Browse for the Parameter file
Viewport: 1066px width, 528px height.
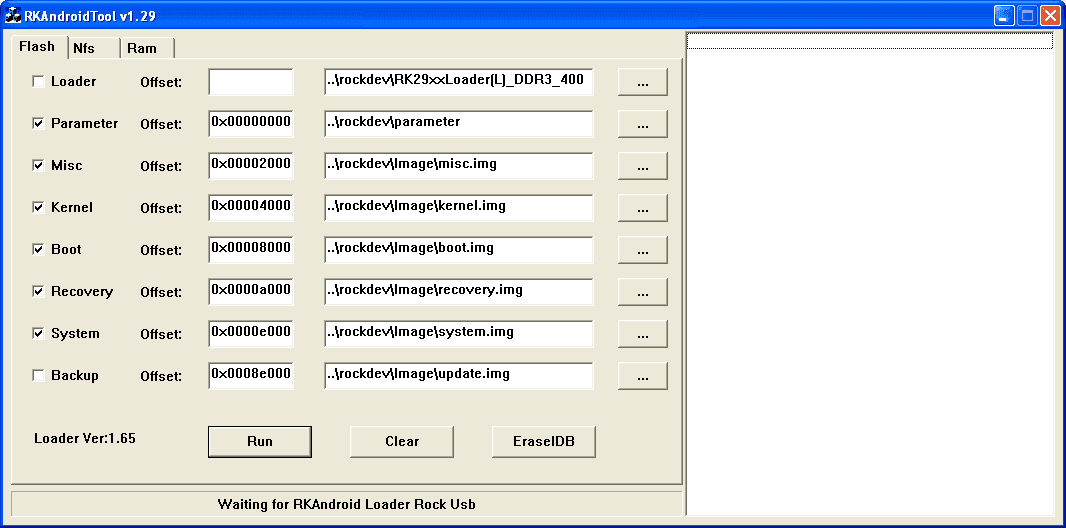(x=642, y=124)
